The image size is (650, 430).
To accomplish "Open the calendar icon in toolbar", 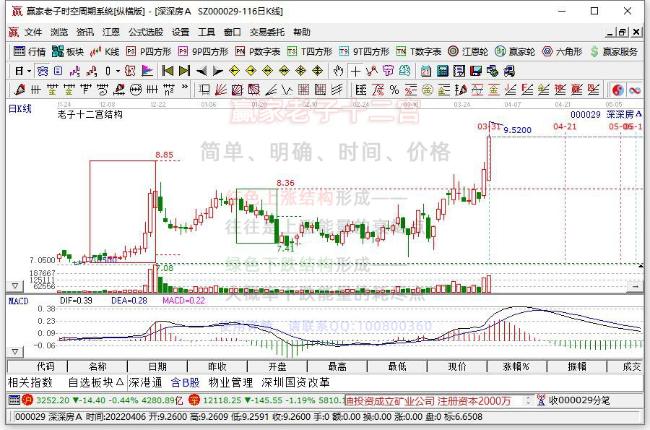I will [x=426, y=71].
